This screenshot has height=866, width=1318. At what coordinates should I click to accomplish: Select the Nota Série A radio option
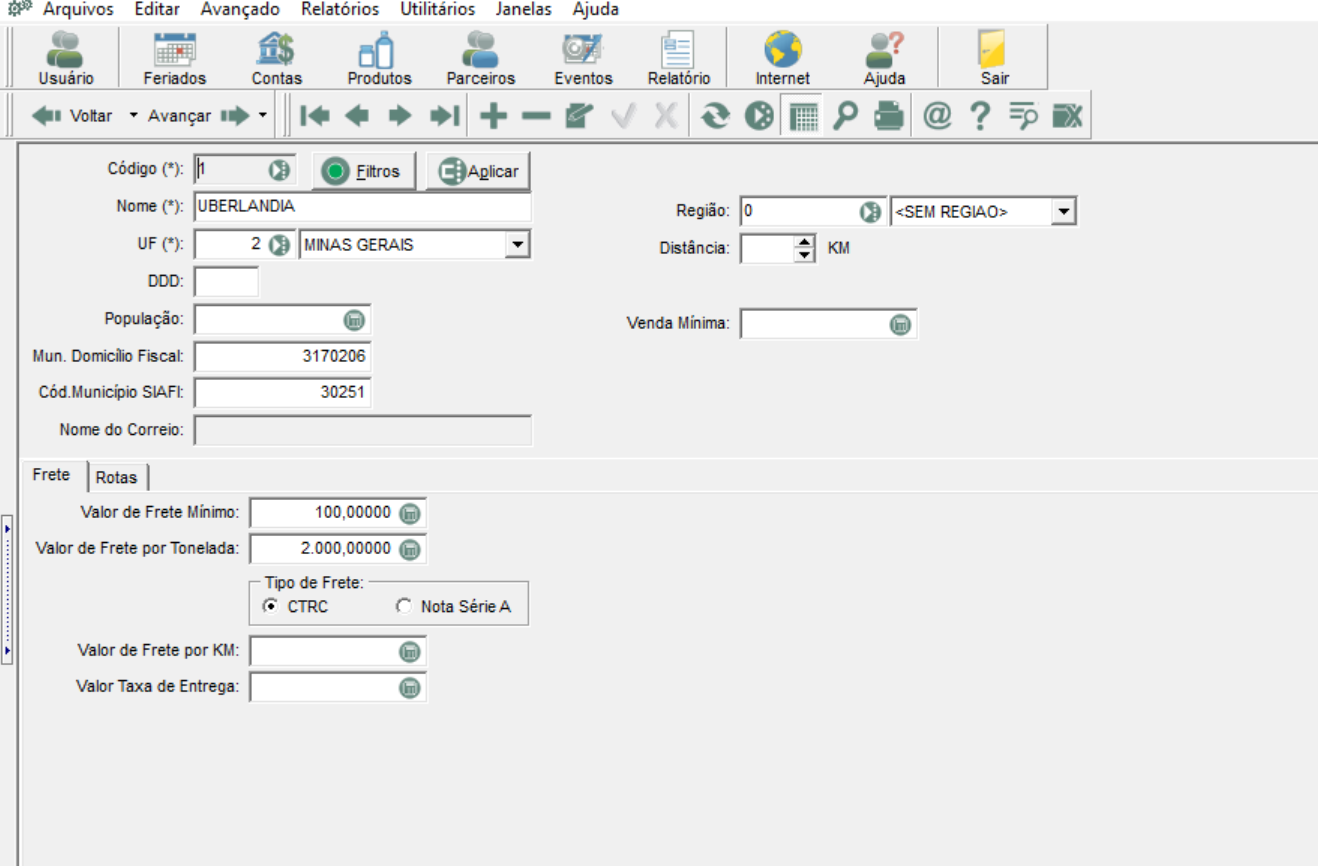[454, 606]
